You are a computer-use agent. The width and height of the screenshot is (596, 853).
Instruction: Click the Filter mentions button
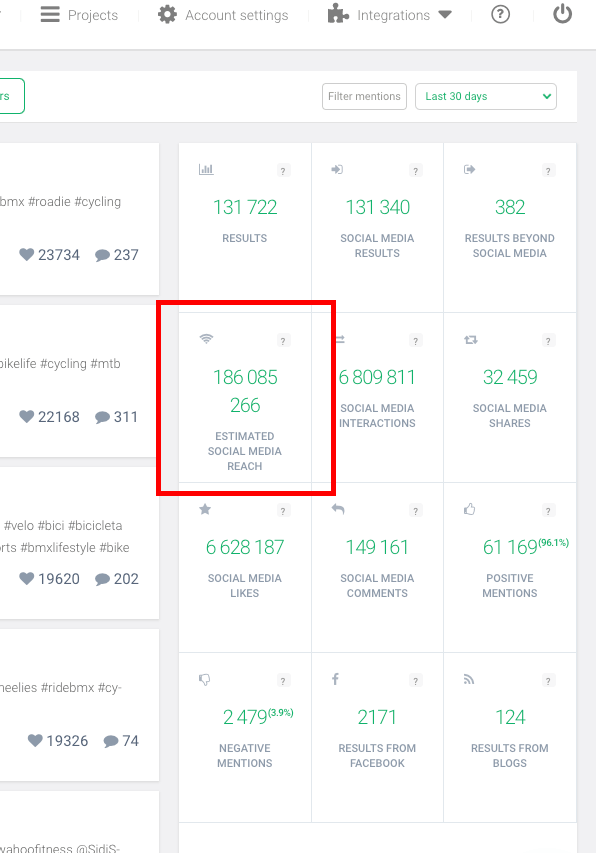364,96
